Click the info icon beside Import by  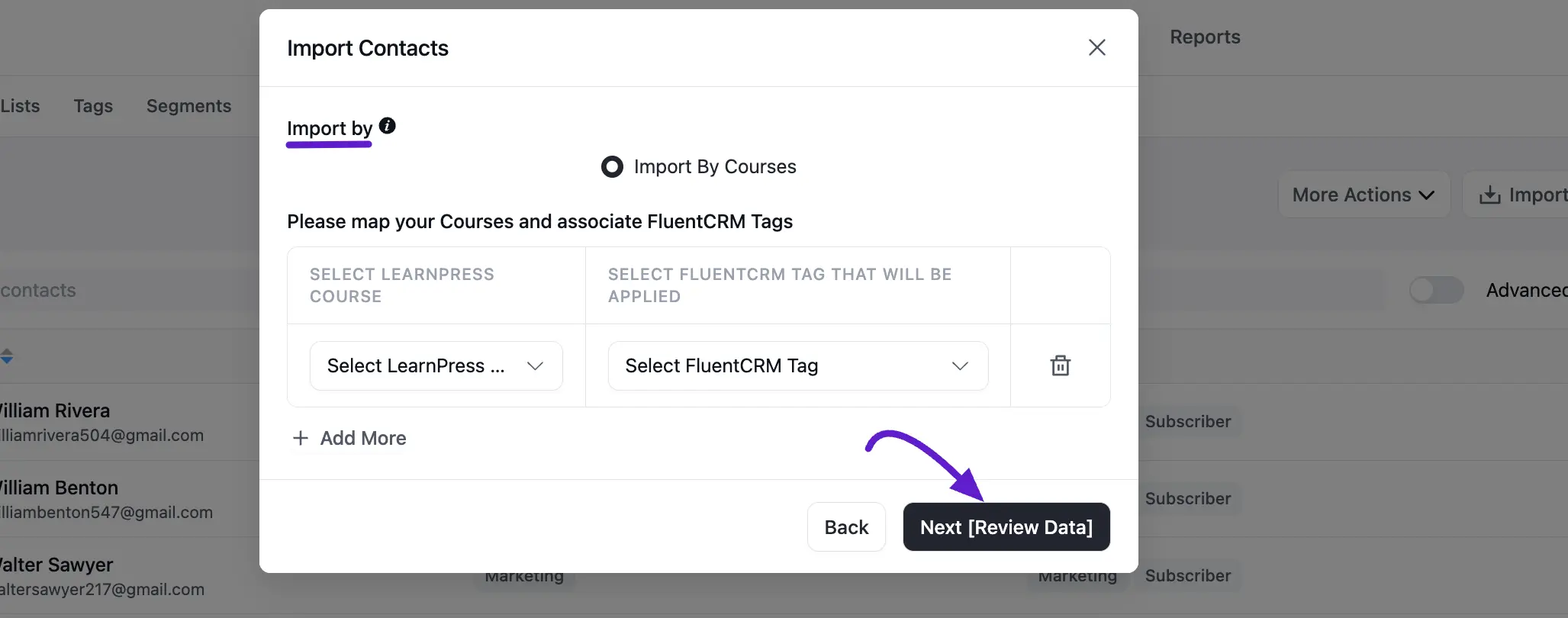coord(388,126)
